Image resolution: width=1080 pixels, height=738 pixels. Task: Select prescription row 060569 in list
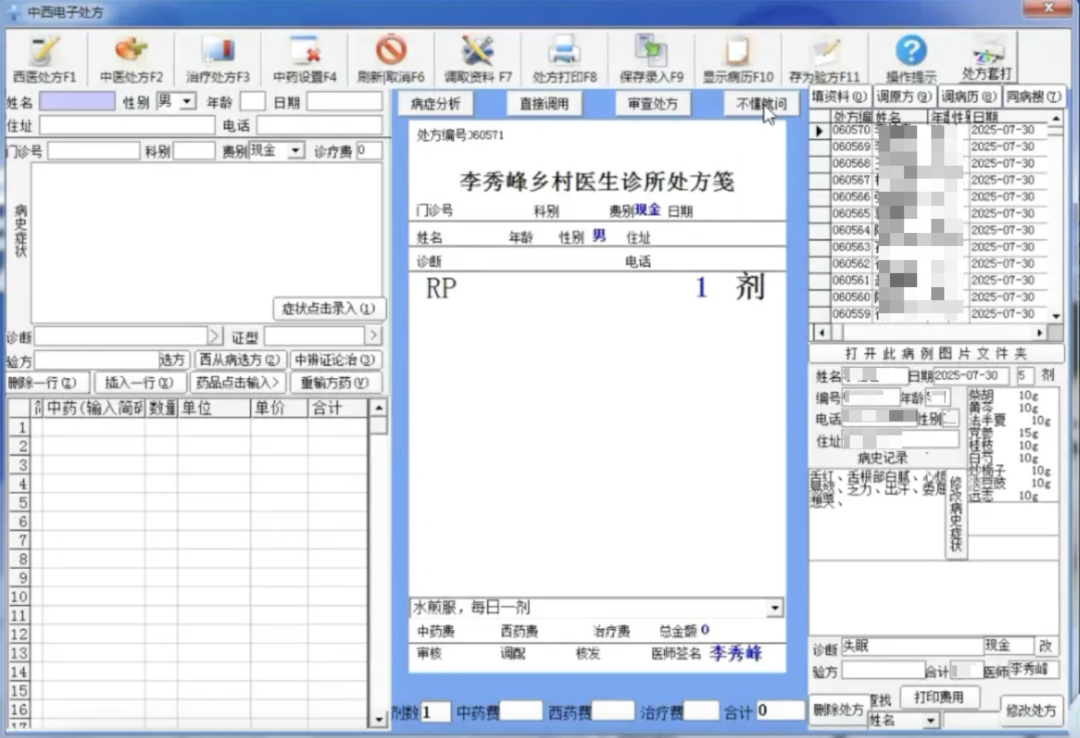[851, 147]
